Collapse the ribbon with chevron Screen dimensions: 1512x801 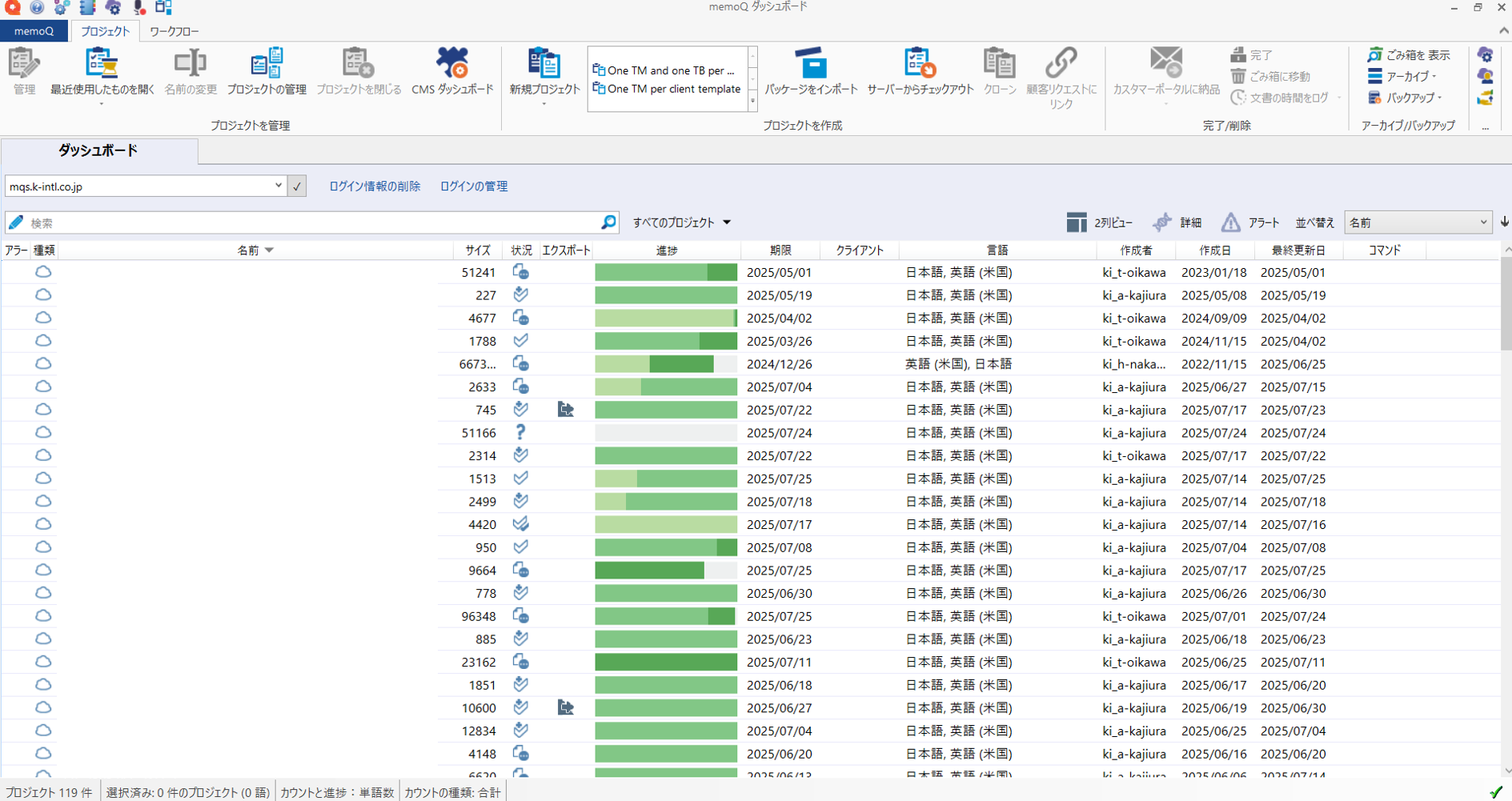(x=1503, y=31)
